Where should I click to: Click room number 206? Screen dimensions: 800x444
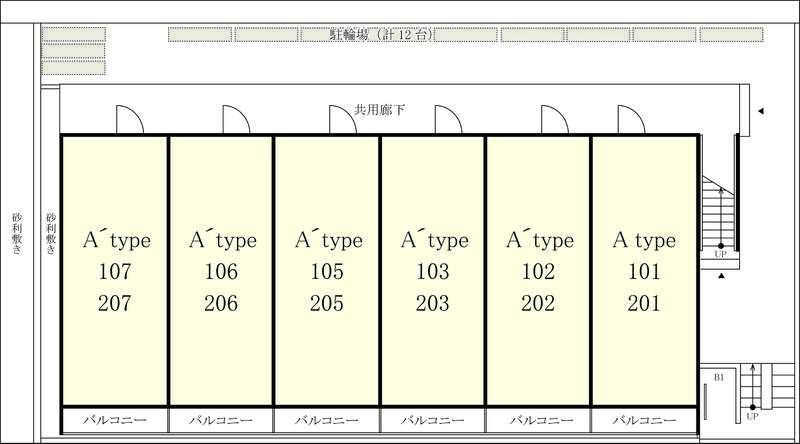click(x=221, y=303)
